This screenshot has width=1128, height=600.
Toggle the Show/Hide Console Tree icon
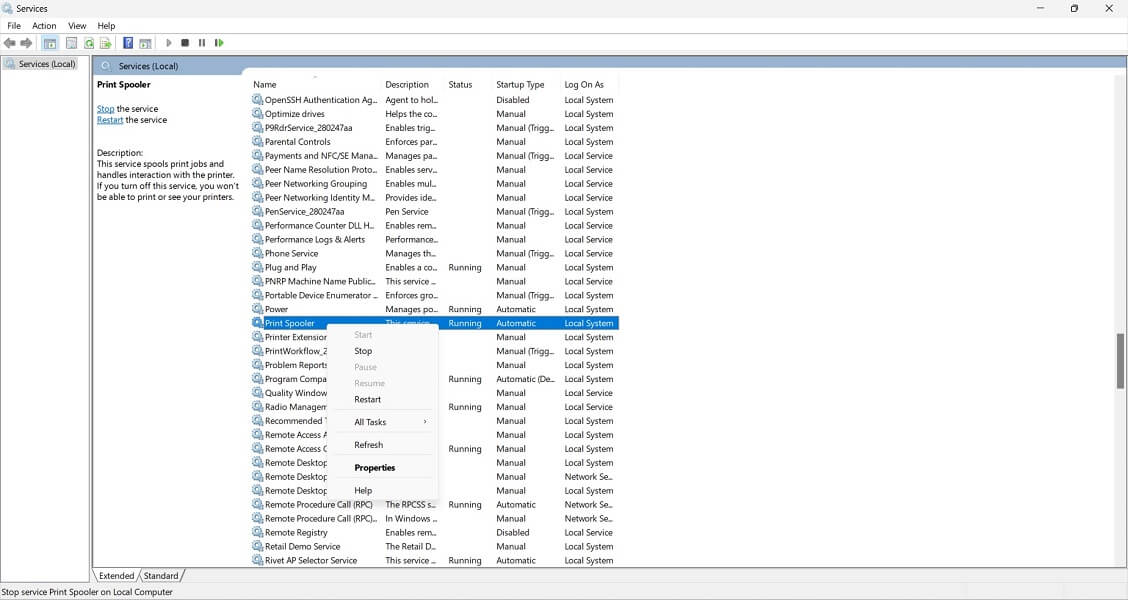[48, 42]
